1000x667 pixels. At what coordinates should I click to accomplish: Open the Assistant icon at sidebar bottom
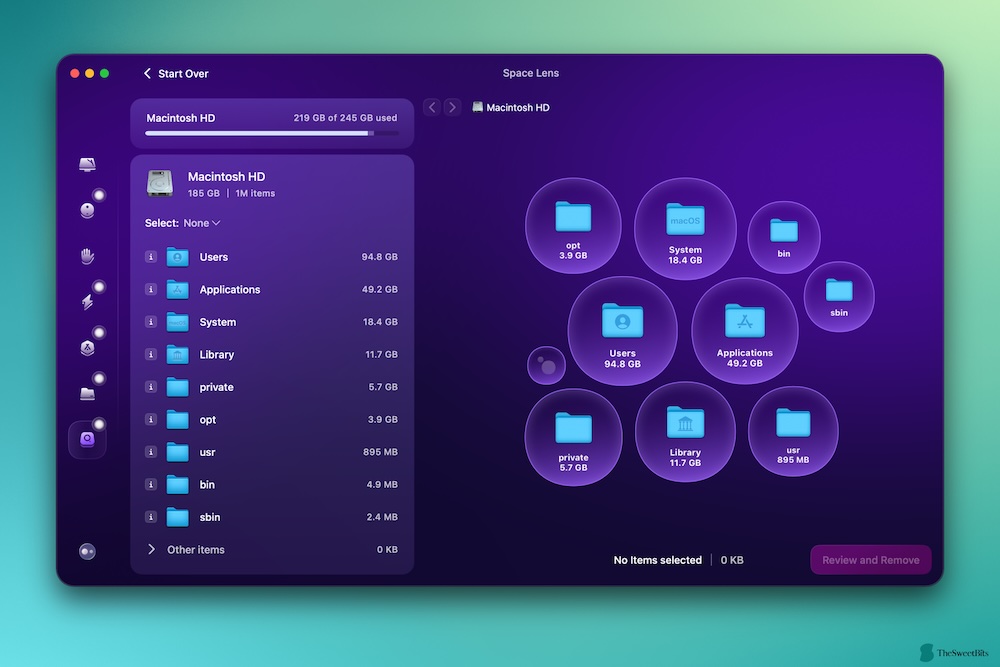point(87,551)
